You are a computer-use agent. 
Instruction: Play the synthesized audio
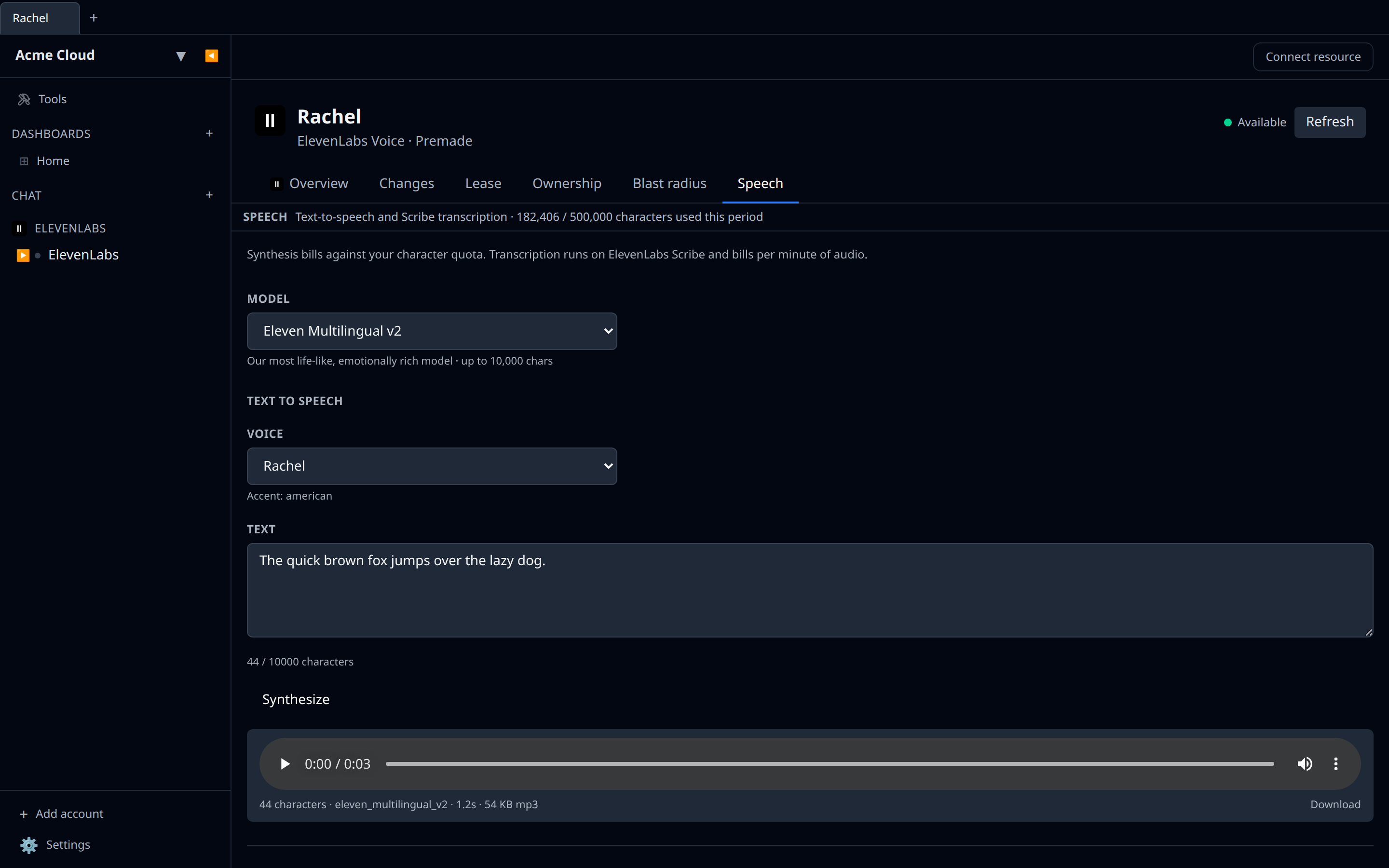tap(285, 764)
